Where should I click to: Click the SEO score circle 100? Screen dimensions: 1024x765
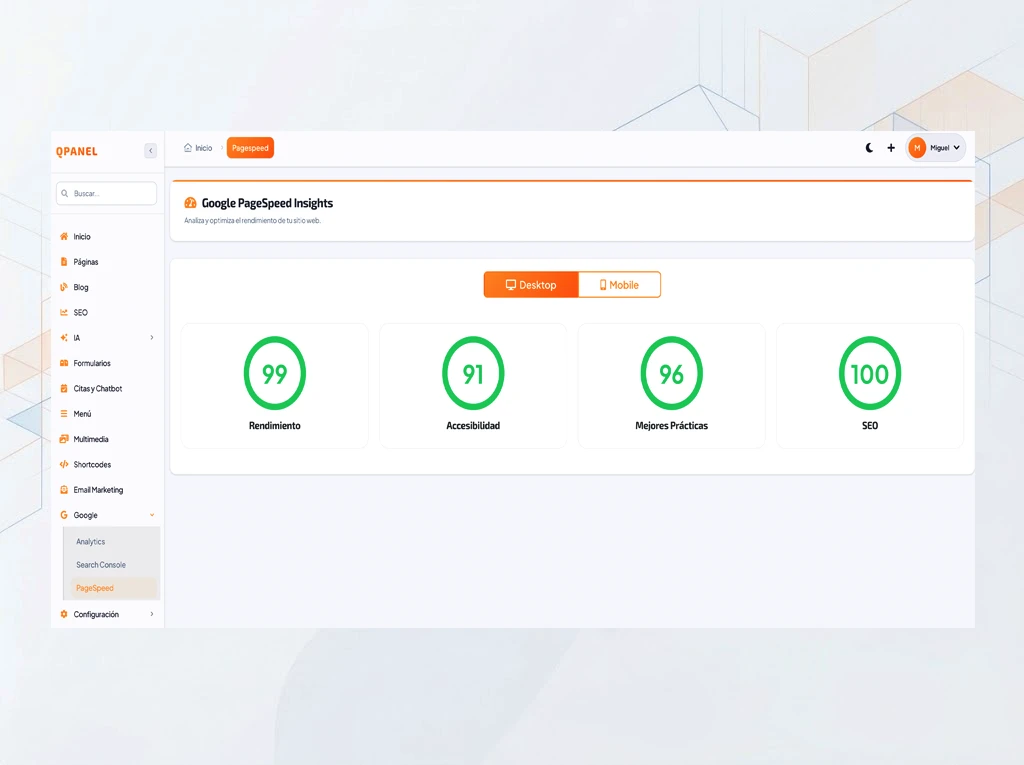pyautogui.click(x=870, y=374)
